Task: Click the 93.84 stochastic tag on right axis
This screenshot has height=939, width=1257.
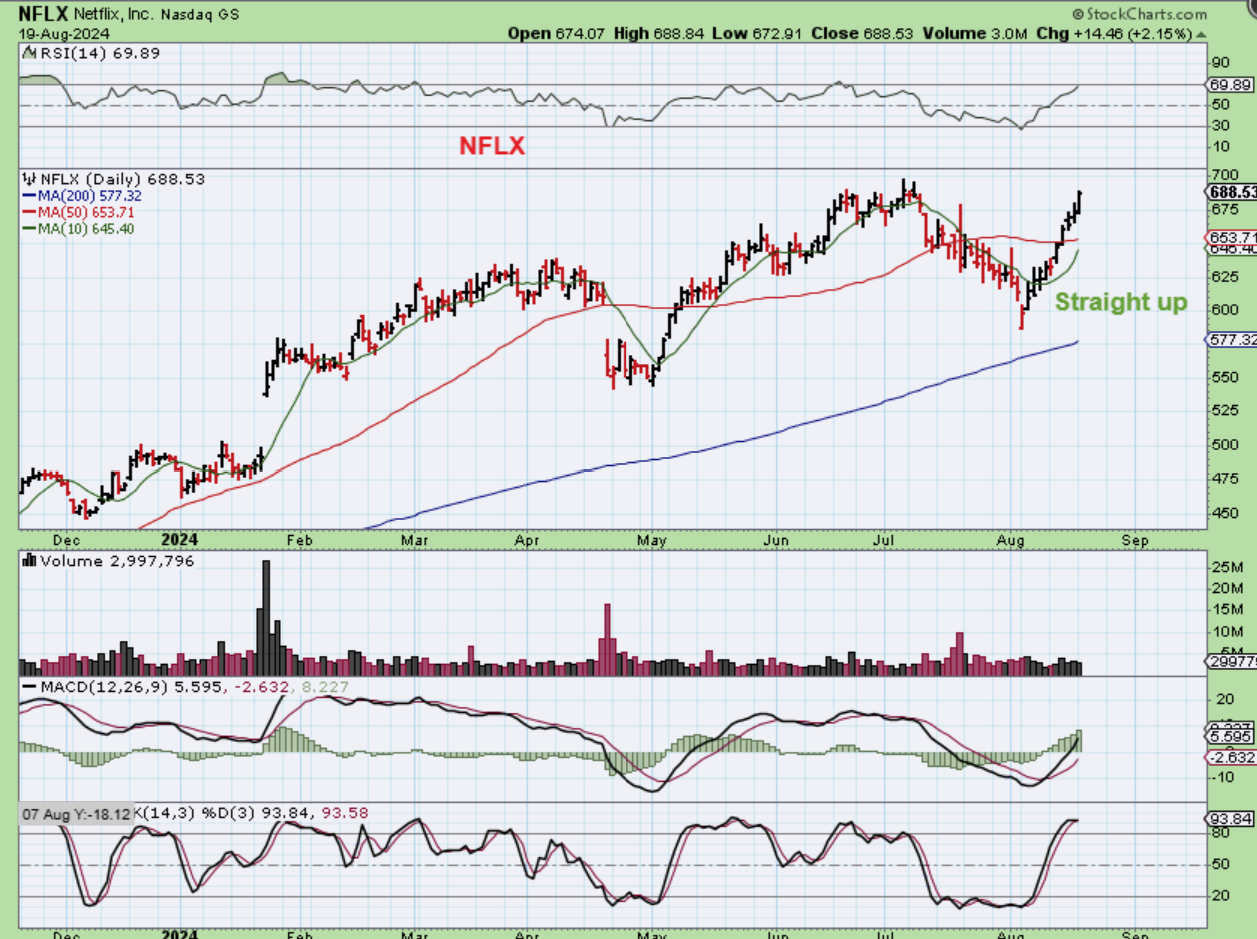Action: (1229, 819)
